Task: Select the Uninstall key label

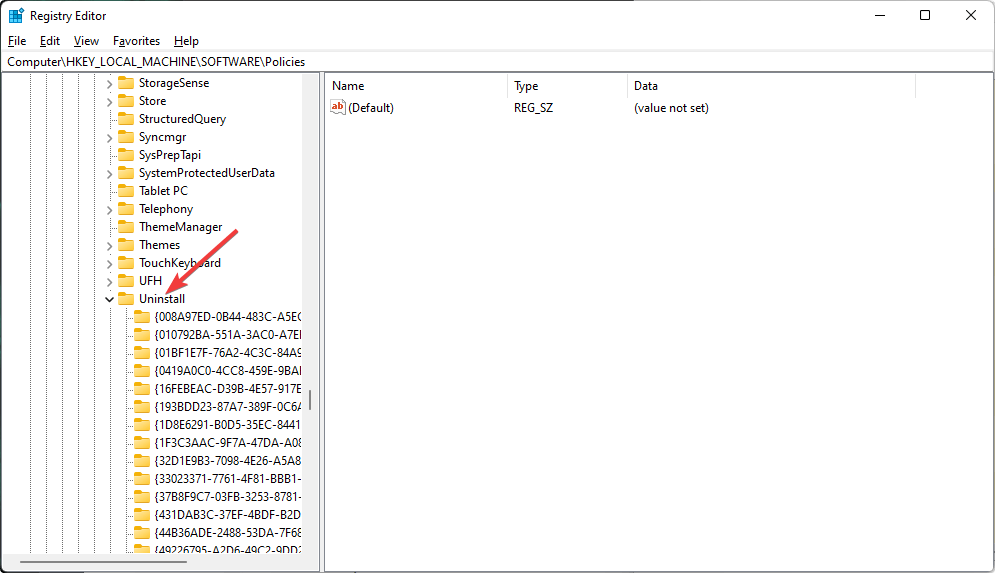Action: pyautogui.click(x=162, y=299)
